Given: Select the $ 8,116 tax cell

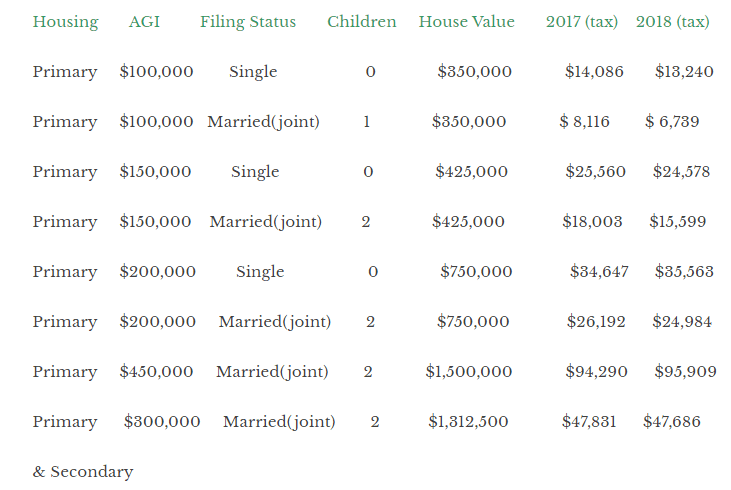Looking at the screenshot, I should point(584,122).
